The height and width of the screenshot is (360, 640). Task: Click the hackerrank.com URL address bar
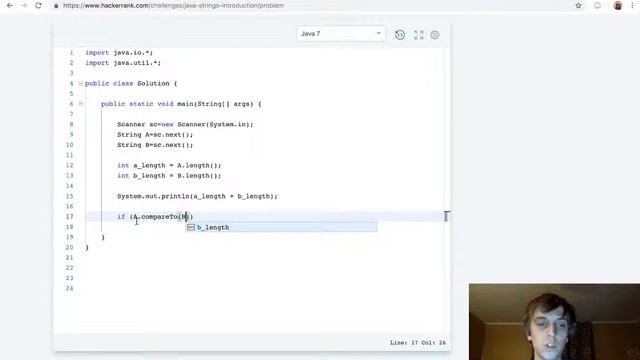[x=173, y=6]
